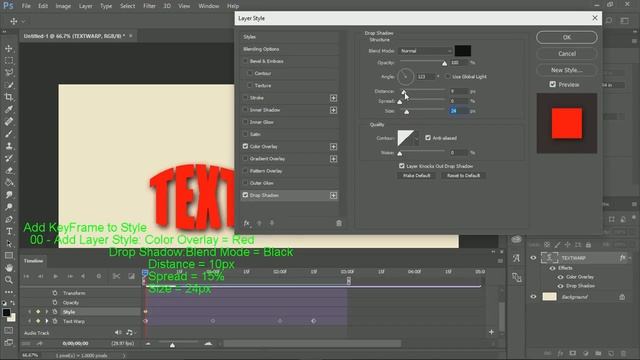The width and height of the screenshot is (640, 360).
Task: Click the New Style button
Action: pyautogui.click(x=567, y=70)
